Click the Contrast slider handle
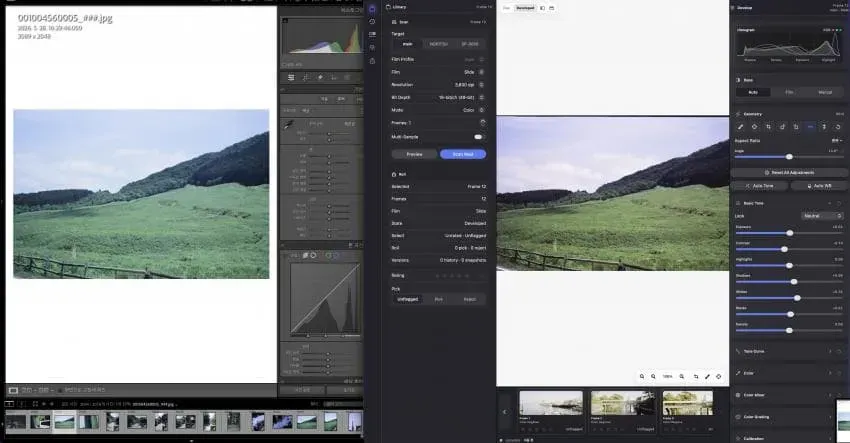The image size is (850, 443). click(784, 249)
